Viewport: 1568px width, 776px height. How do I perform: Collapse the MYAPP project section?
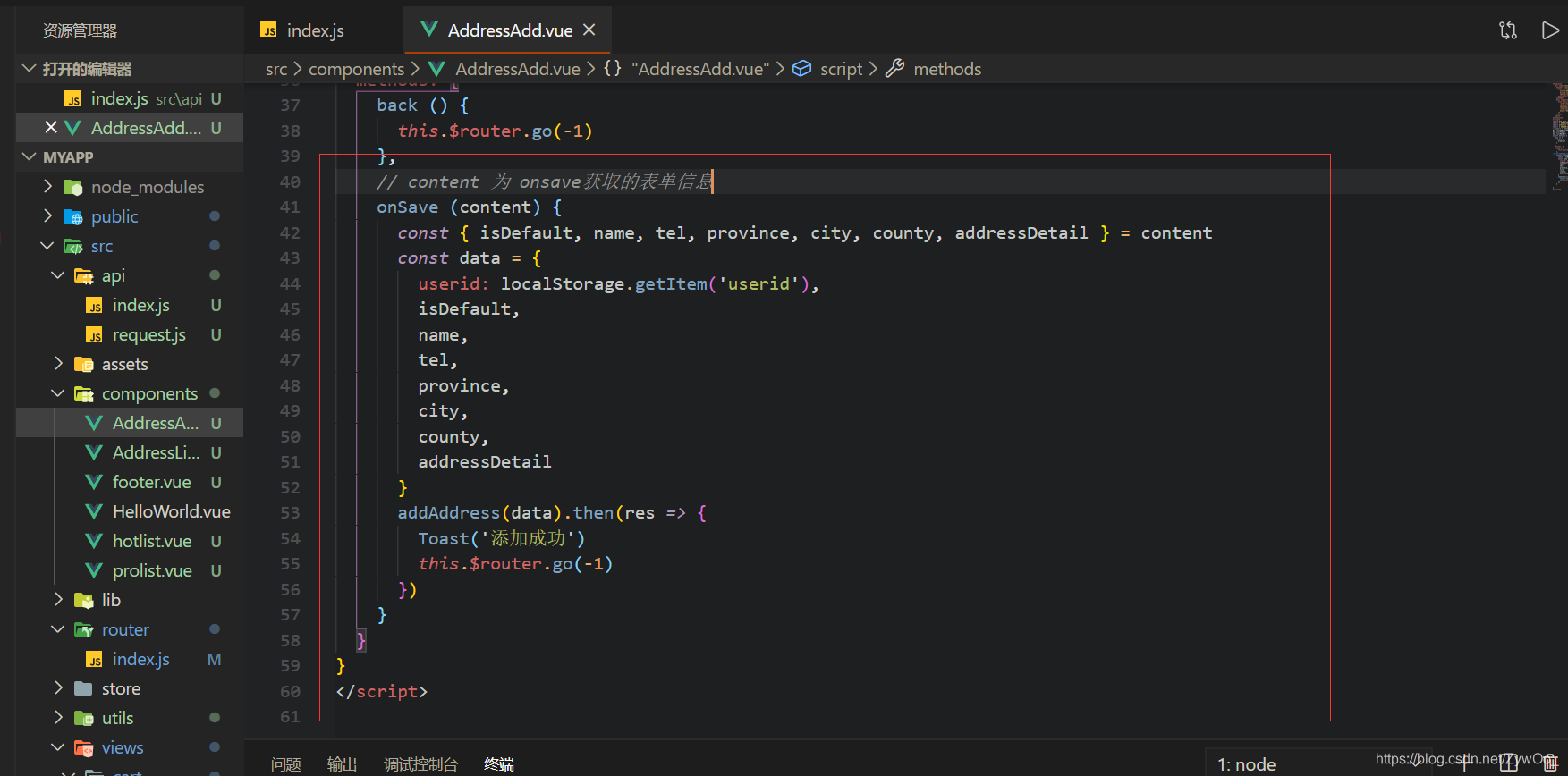click(x=30, y=156)
